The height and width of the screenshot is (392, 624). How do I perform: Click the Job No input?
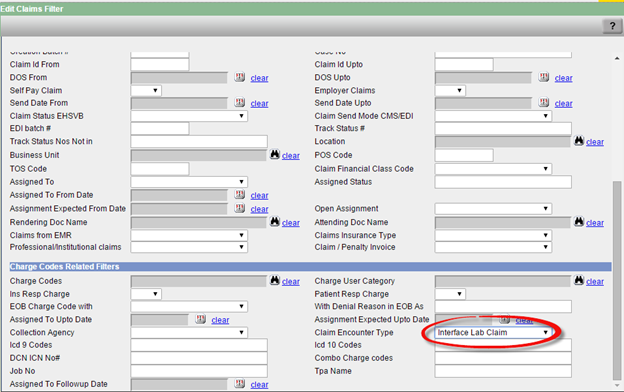click(199, 371)
